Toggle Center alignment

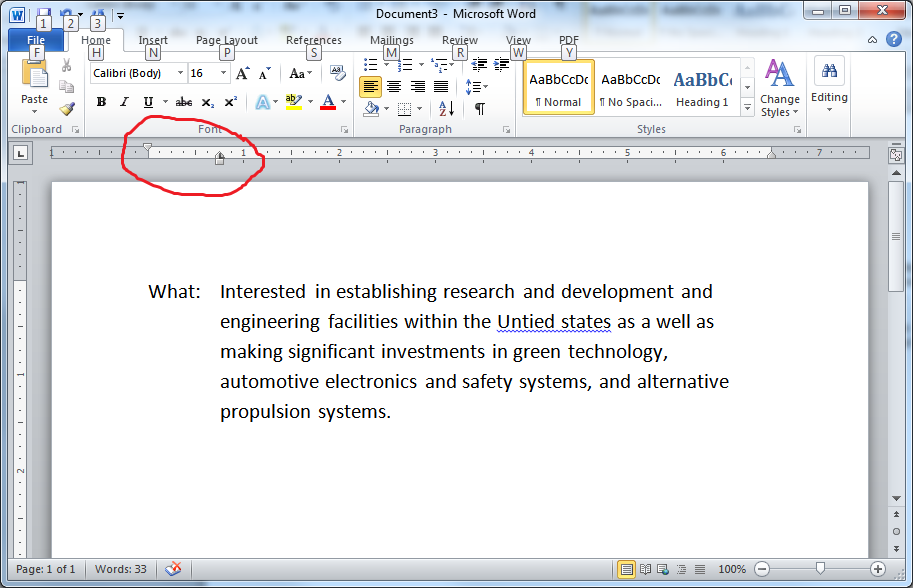(394, 87)
